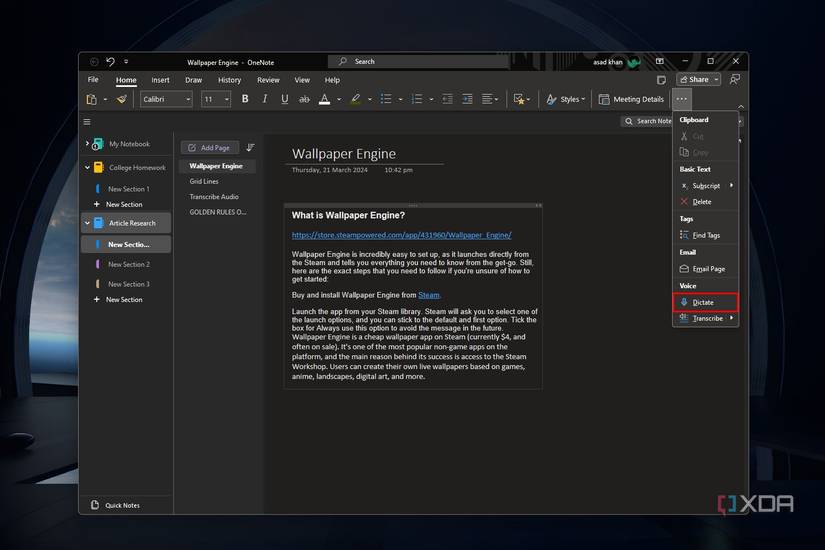This screenshot has width=825, height=550.
Task: Click the Paste clipboard icon
Action: point(92,99)
